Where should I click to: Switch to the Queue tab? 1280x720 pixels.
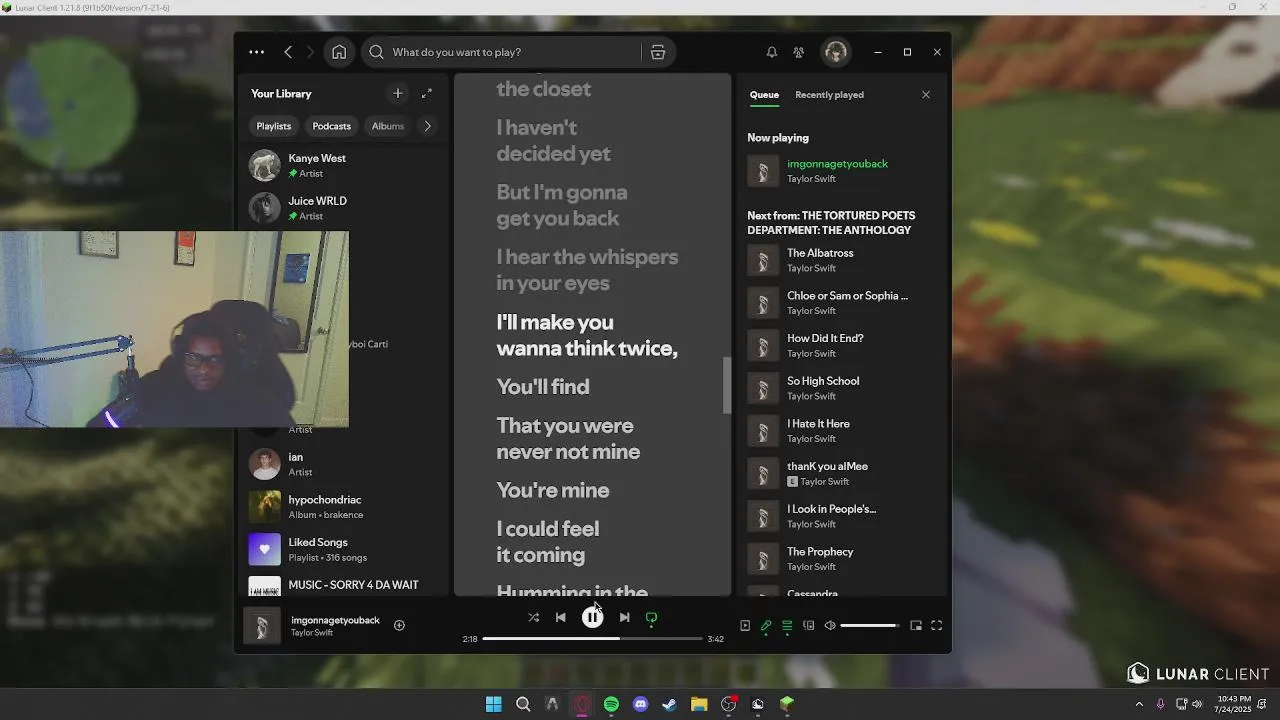764,95
